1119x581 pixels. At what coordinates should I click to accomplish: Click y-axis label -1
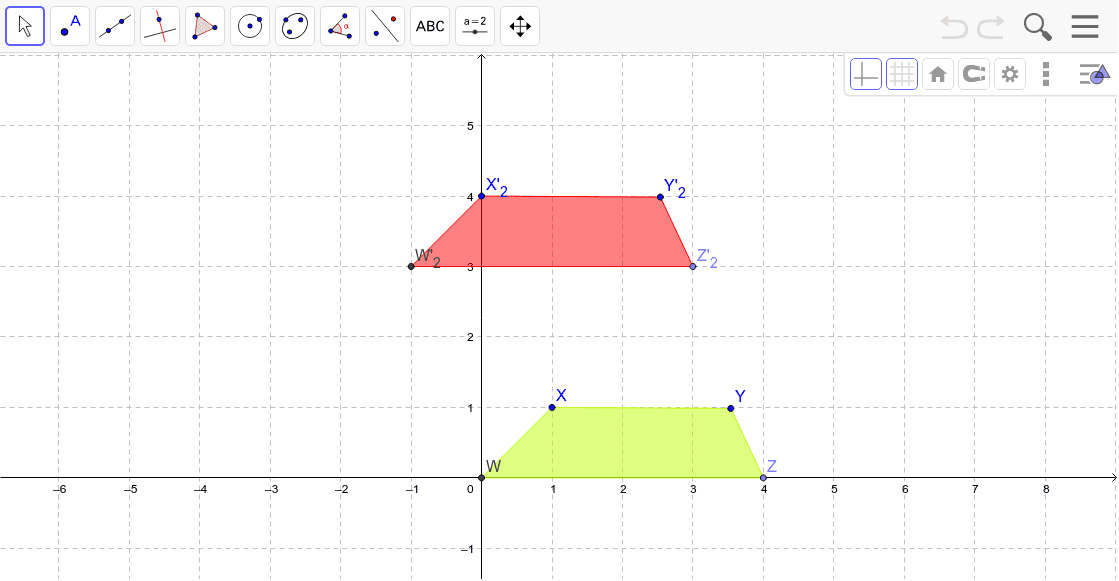tap(466, 549)
